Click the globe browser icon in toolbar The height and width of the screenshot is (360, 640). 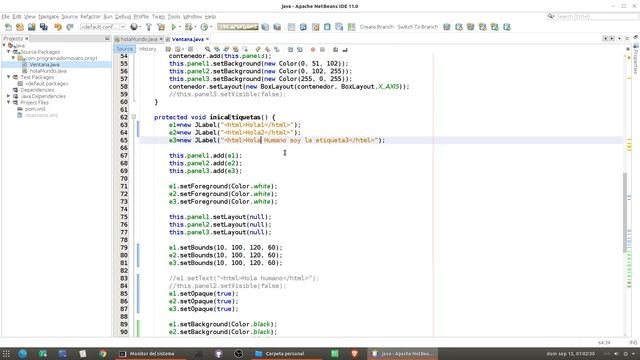(134, 27)
